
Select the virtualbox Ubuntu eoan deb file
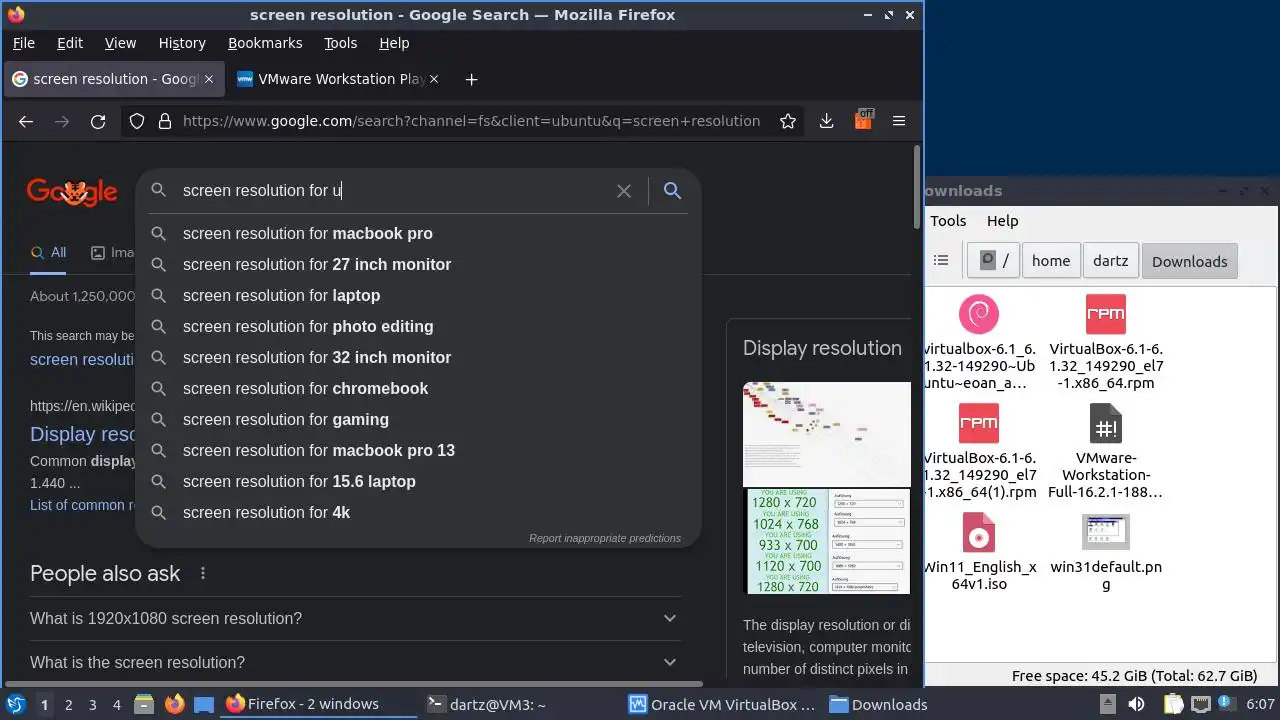979,340
